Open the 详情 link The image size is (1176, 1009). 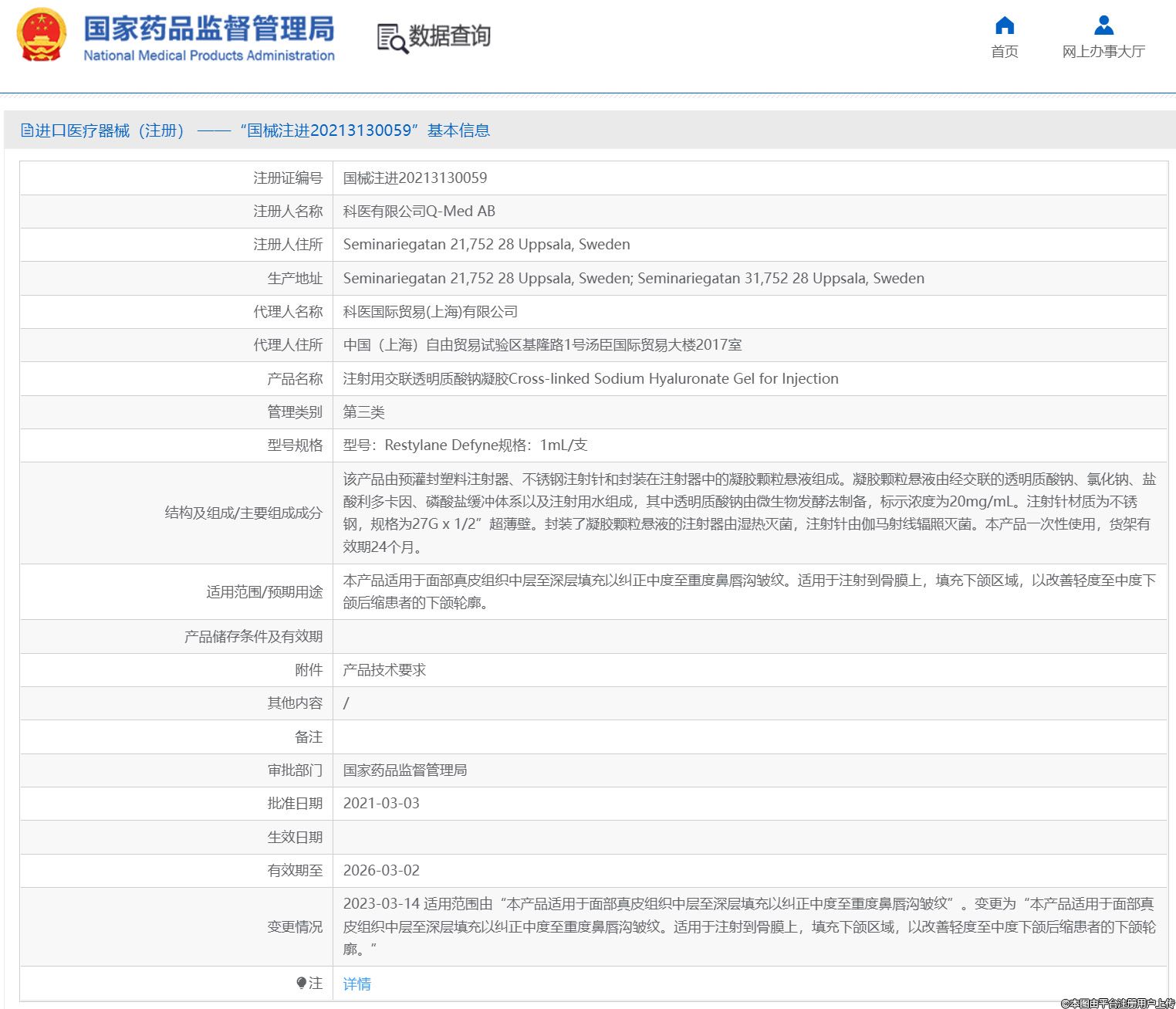coord(357,984)
